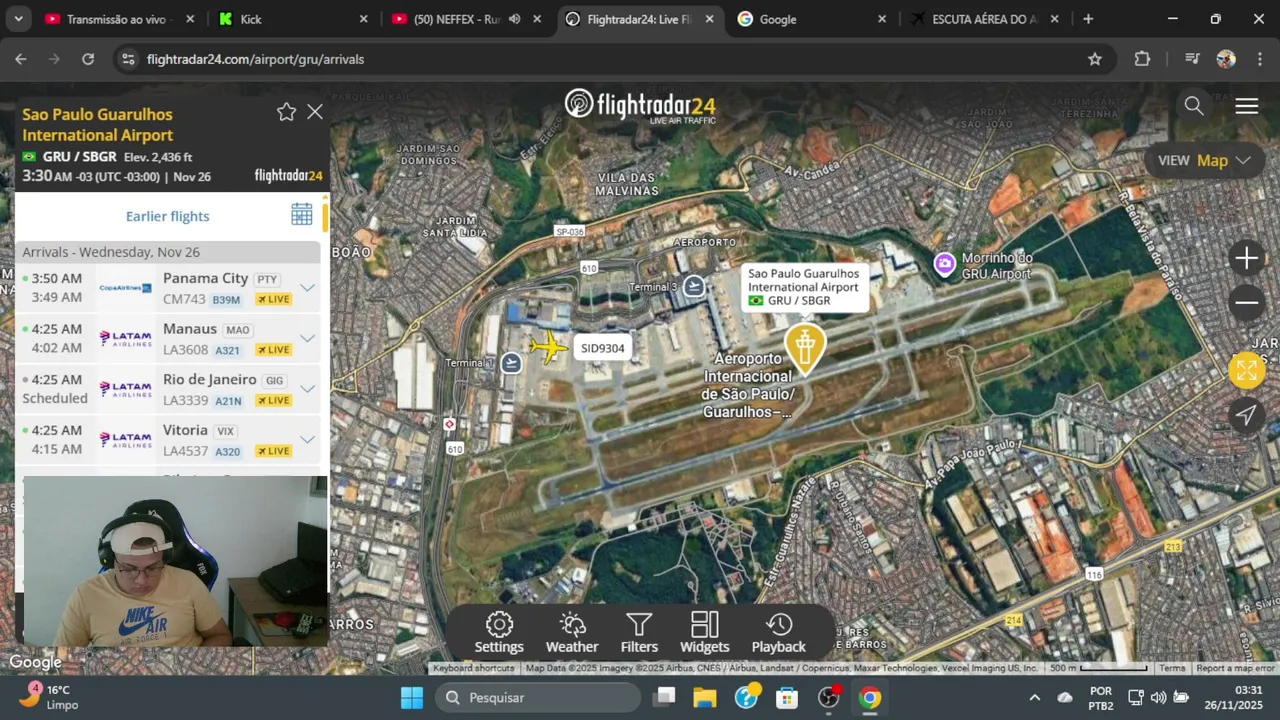Screen dimensions: 1280x720
Task: Open the media controls icon in Chrome
Action: coord(1192,59)
